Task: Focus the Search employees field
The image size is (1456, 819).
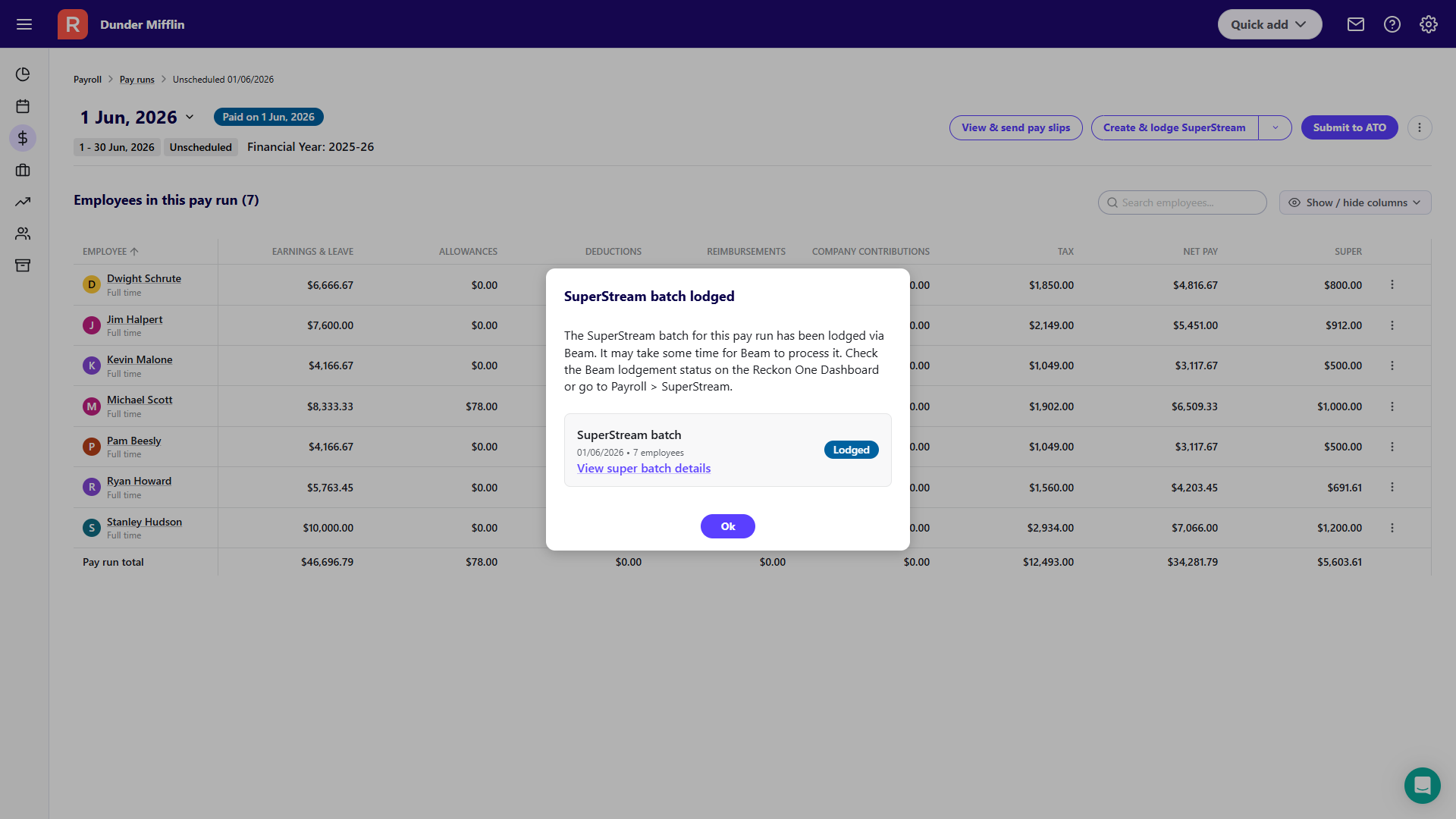Action: [x=1182, y=202]
